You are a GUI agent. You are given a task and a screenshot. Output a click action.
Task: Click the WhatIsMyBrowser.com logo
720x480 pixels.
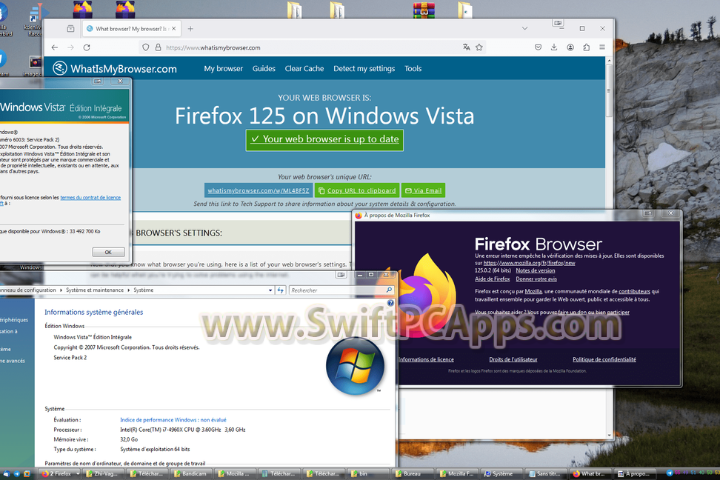(114, 68)
